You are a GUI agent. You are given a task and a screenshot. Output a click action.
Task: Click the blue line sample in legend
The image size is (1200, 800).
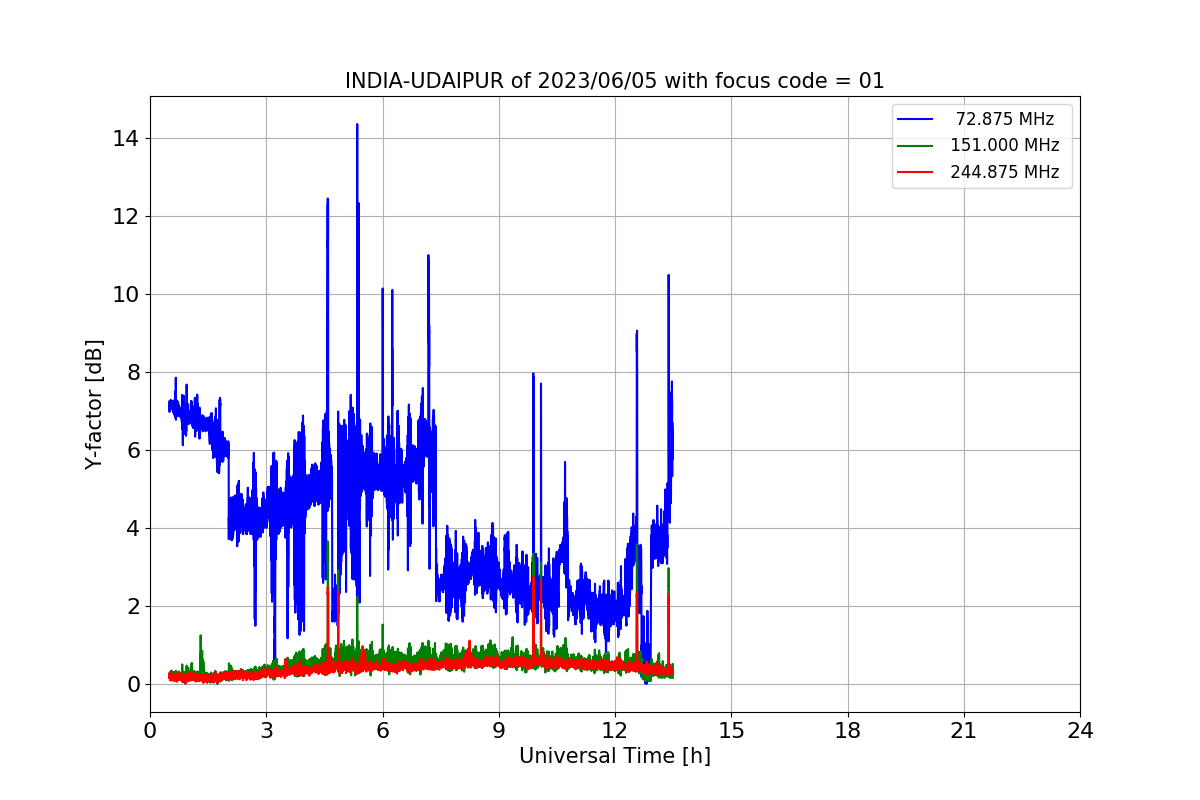[x=916, y=119]
